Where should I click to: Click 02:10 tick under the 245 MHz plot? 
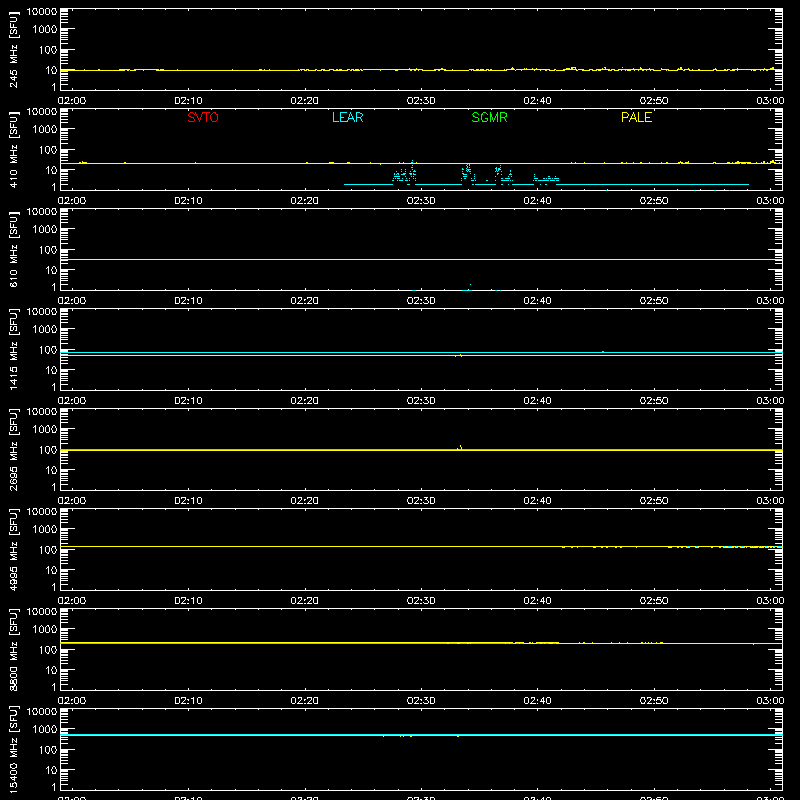(x=188, y=101)
